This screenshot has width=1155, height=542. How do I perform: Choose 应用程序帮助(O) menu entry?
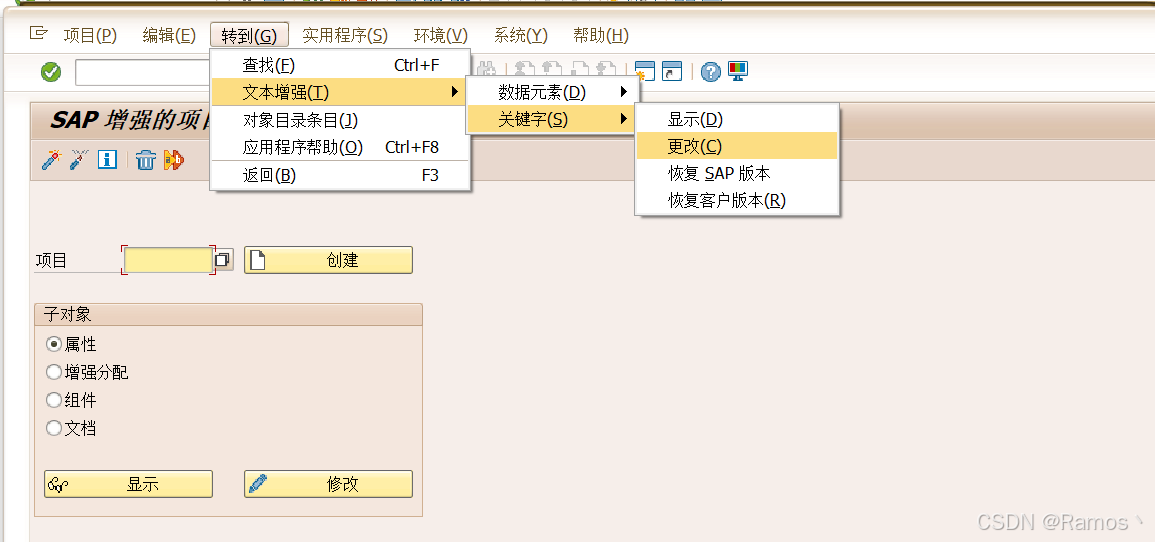tap(340, 147)
